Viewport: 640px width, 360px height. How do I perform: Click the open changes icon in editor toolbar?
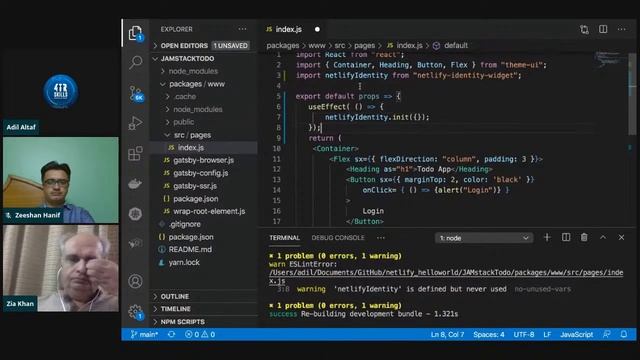click(x=584, y=29)
